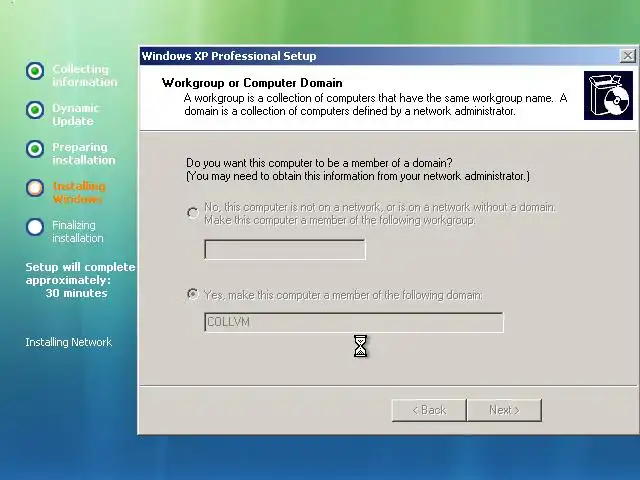Click the Dynamic Update step indicator

35,110
